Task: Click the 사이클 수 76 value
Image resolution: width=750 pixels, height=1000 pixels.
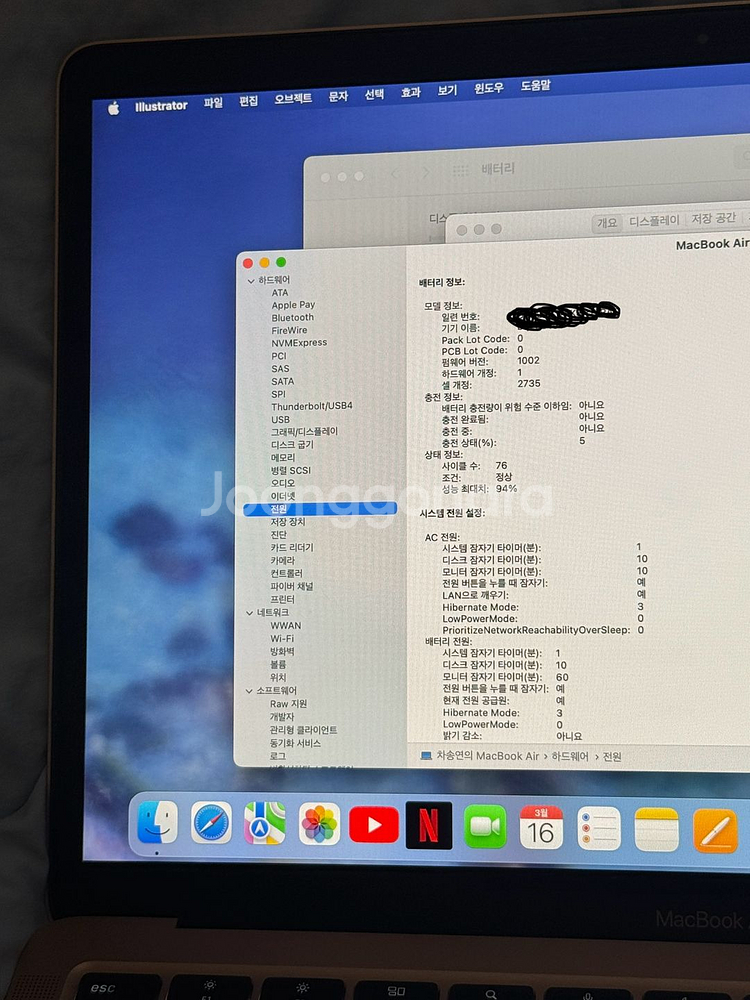Action: tap(501, 466)
